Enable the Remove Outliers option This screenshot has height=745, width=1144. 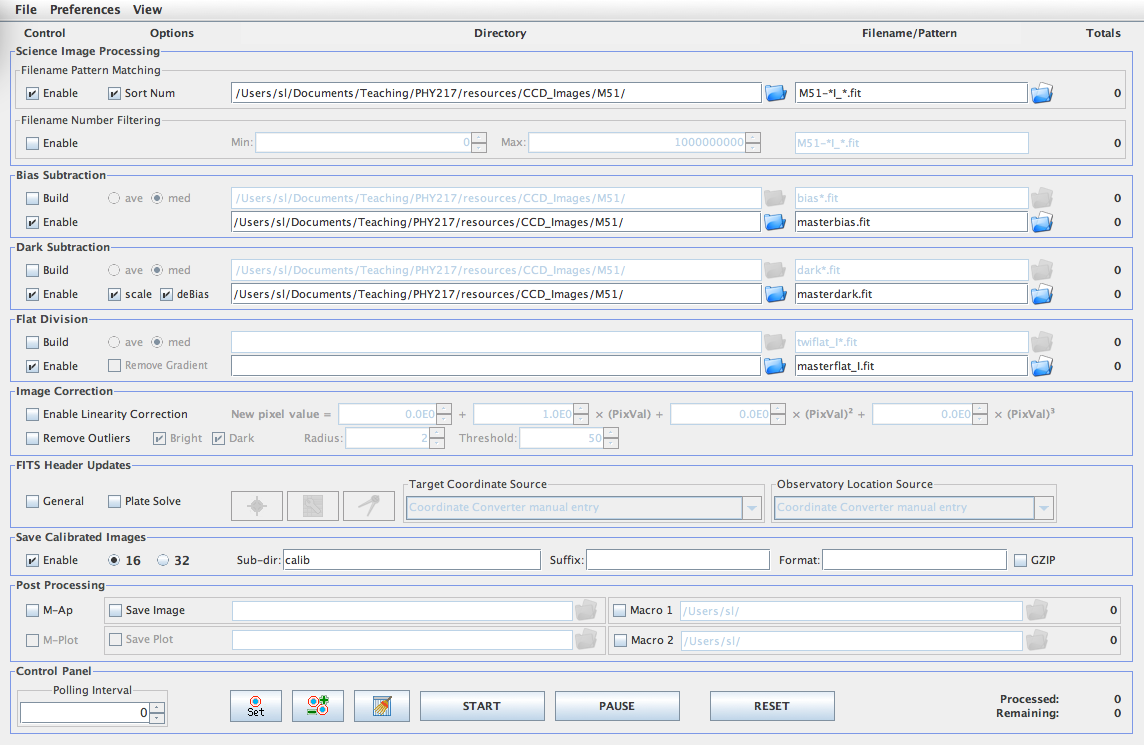(x=32, y=439)
